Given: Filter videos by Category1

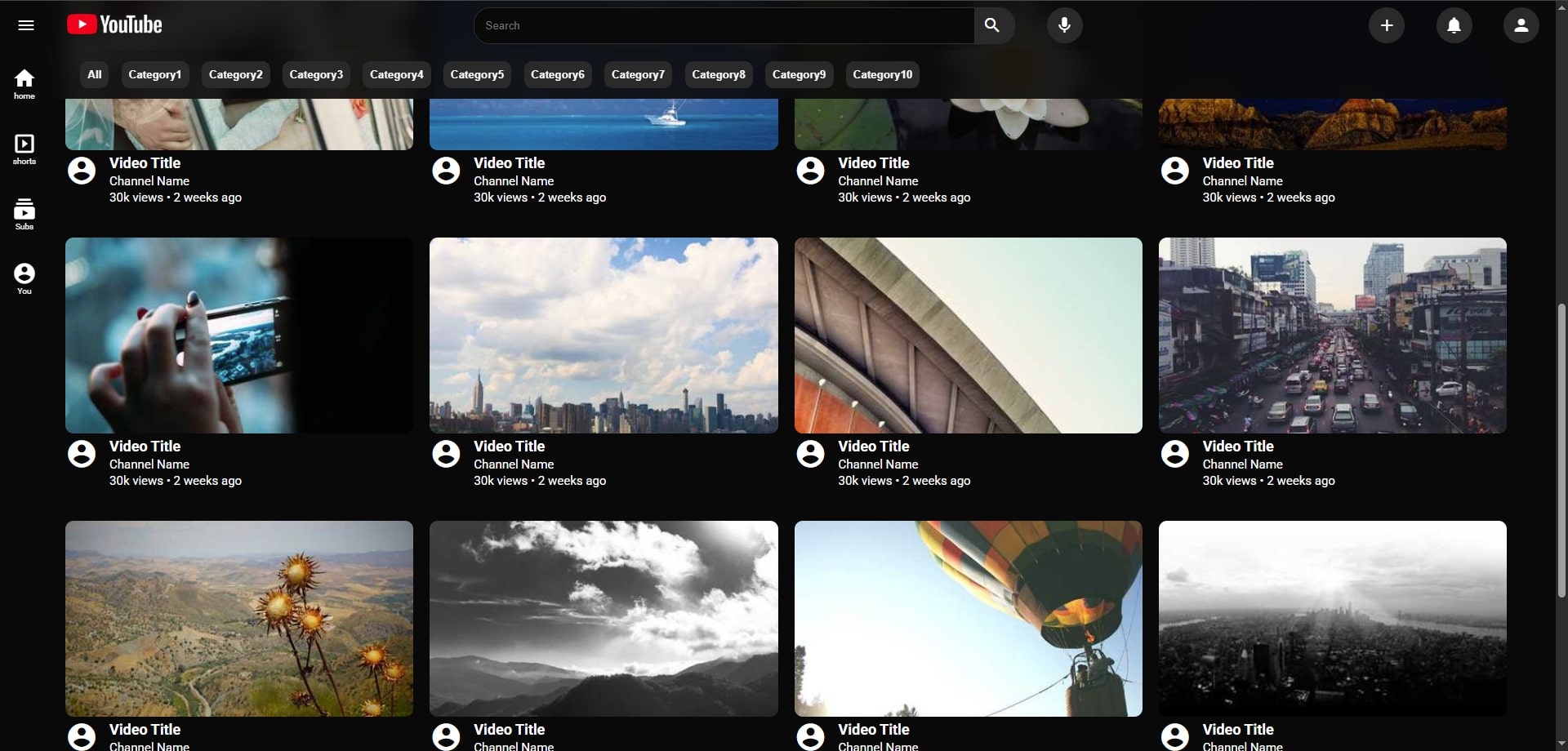Looking at the screenshot, I should point(155,74).
